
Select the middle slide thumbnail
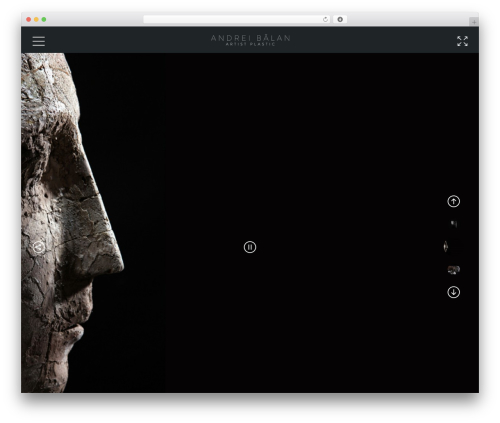coord(453,247)
